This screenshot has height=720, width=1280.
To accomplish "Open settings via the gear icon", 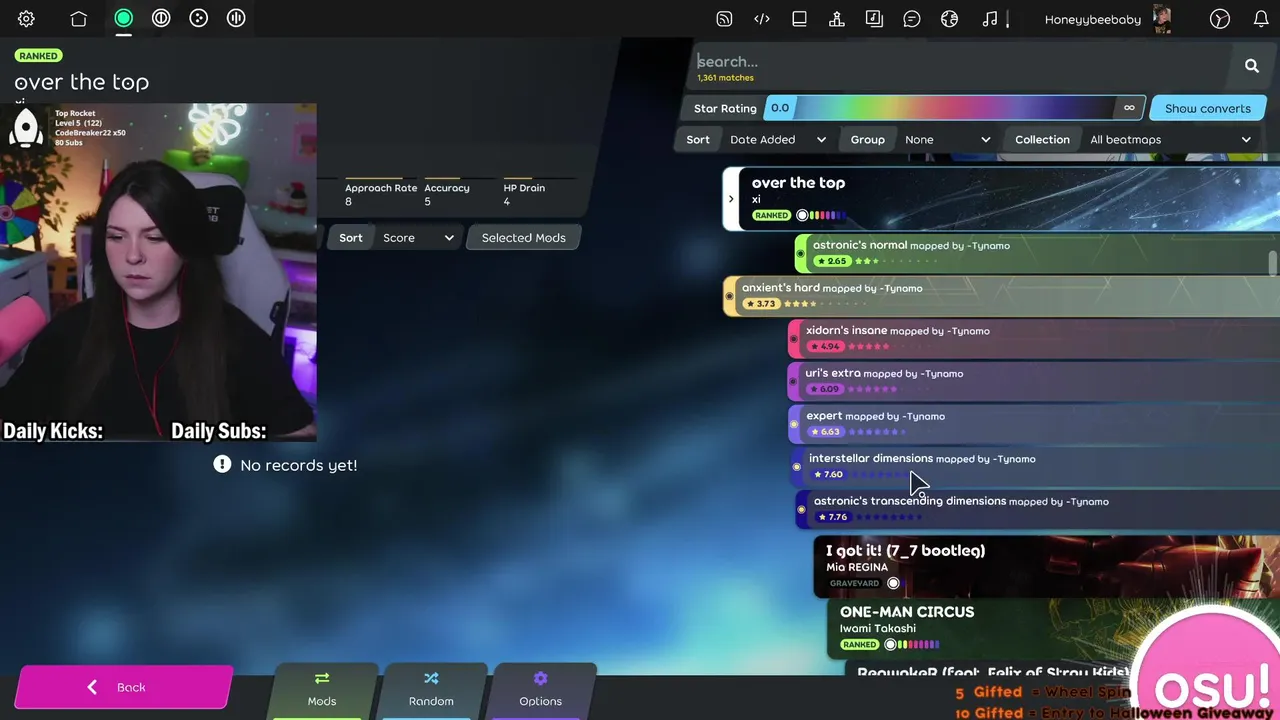I will pyautogui.click(x=27, y=19).
